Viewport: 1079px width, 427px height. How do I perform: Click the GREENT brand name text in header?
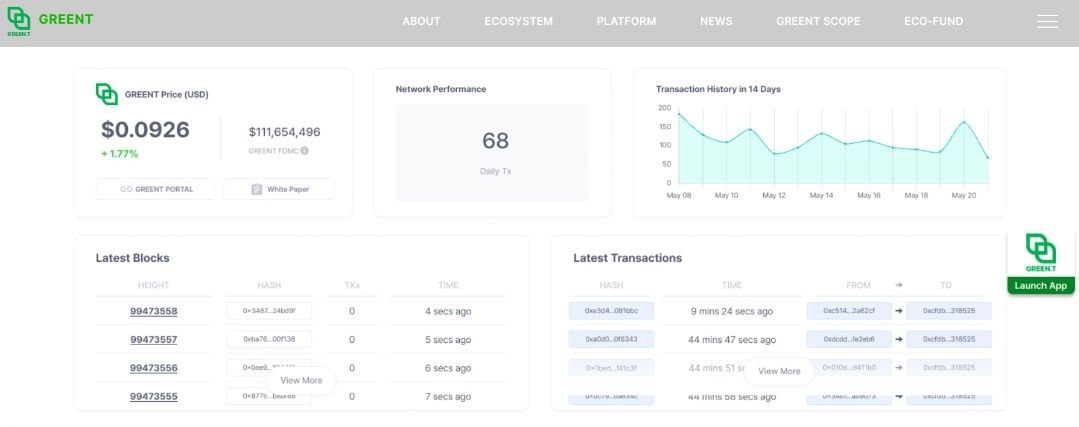65,19
